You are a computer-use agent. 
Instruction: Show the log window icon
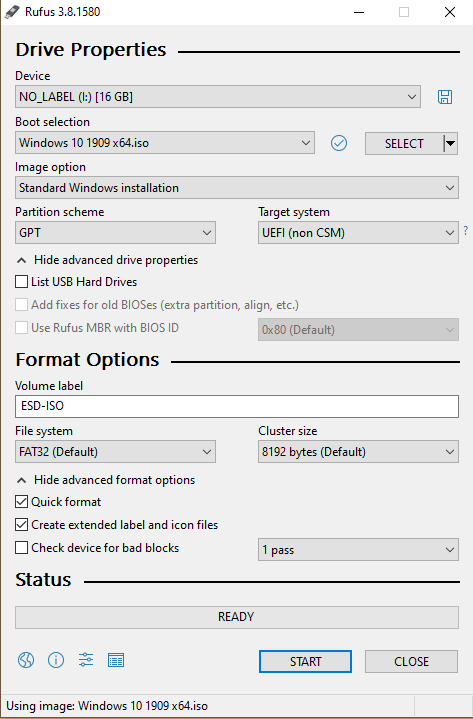pos(116,660)
